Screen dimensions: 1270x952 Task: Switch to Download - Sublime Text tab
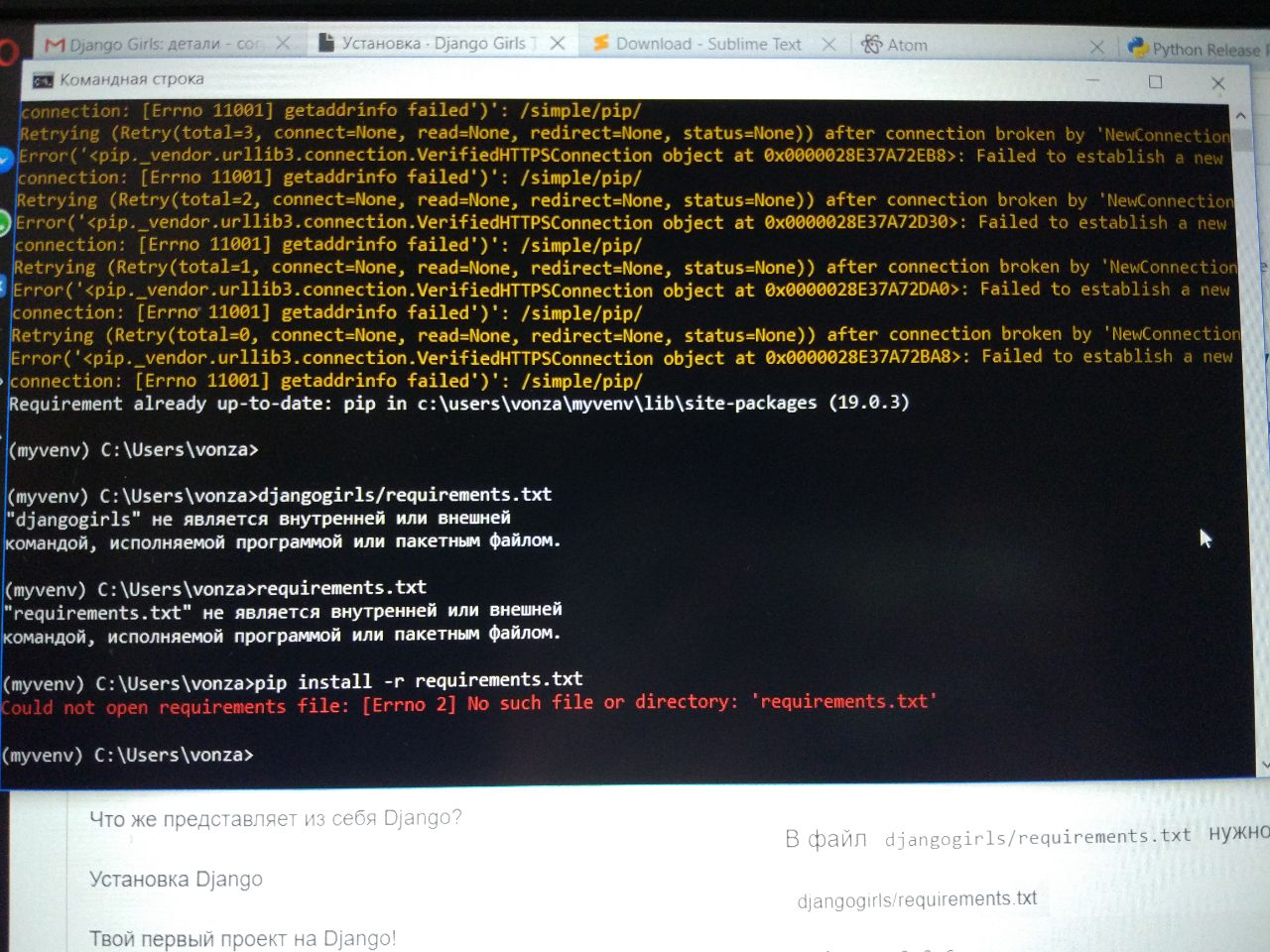[x=708, y=44]
